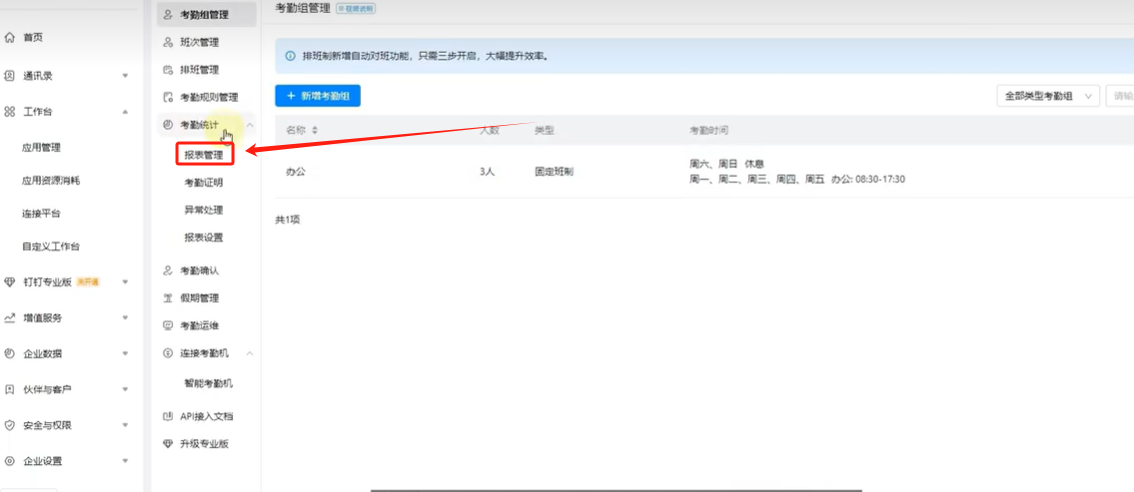Image resolution: width=1134 pixels, height=492 pixels.
Task: Click the 工作台 grid icon
Action: [x=9, y=111]
